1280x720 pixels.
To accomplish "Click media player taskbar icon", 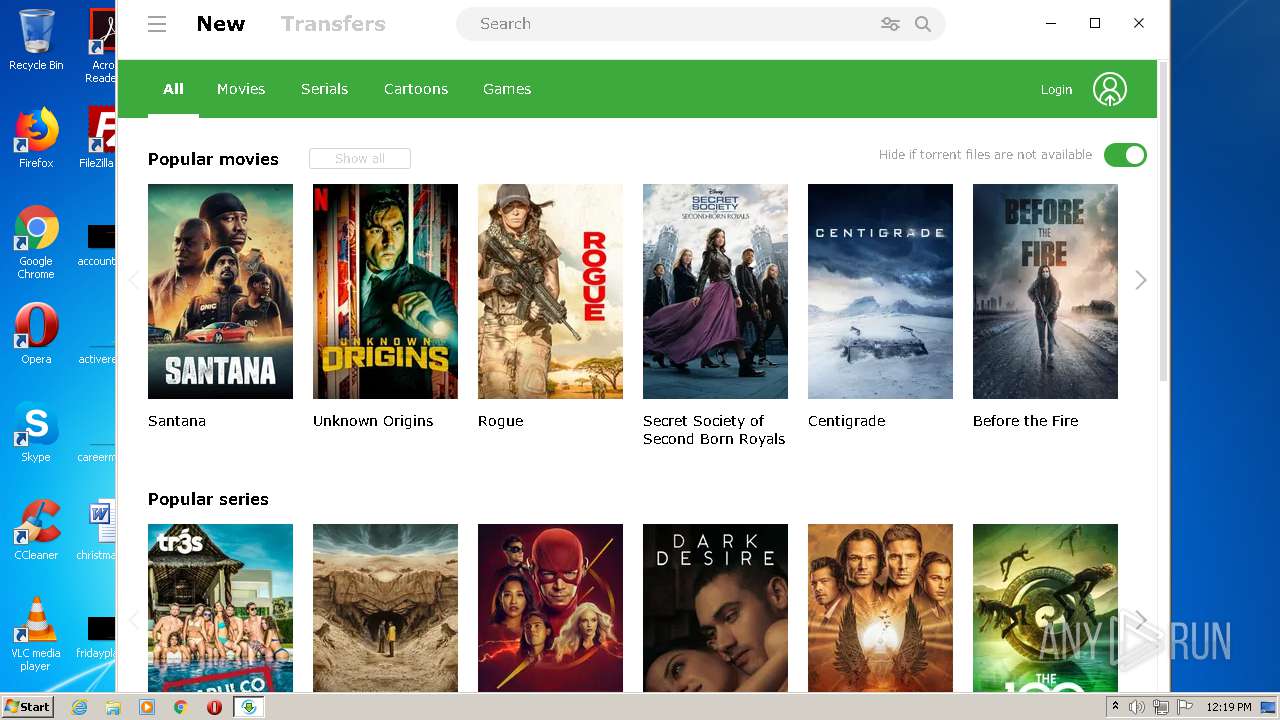I will click(147, 707).
